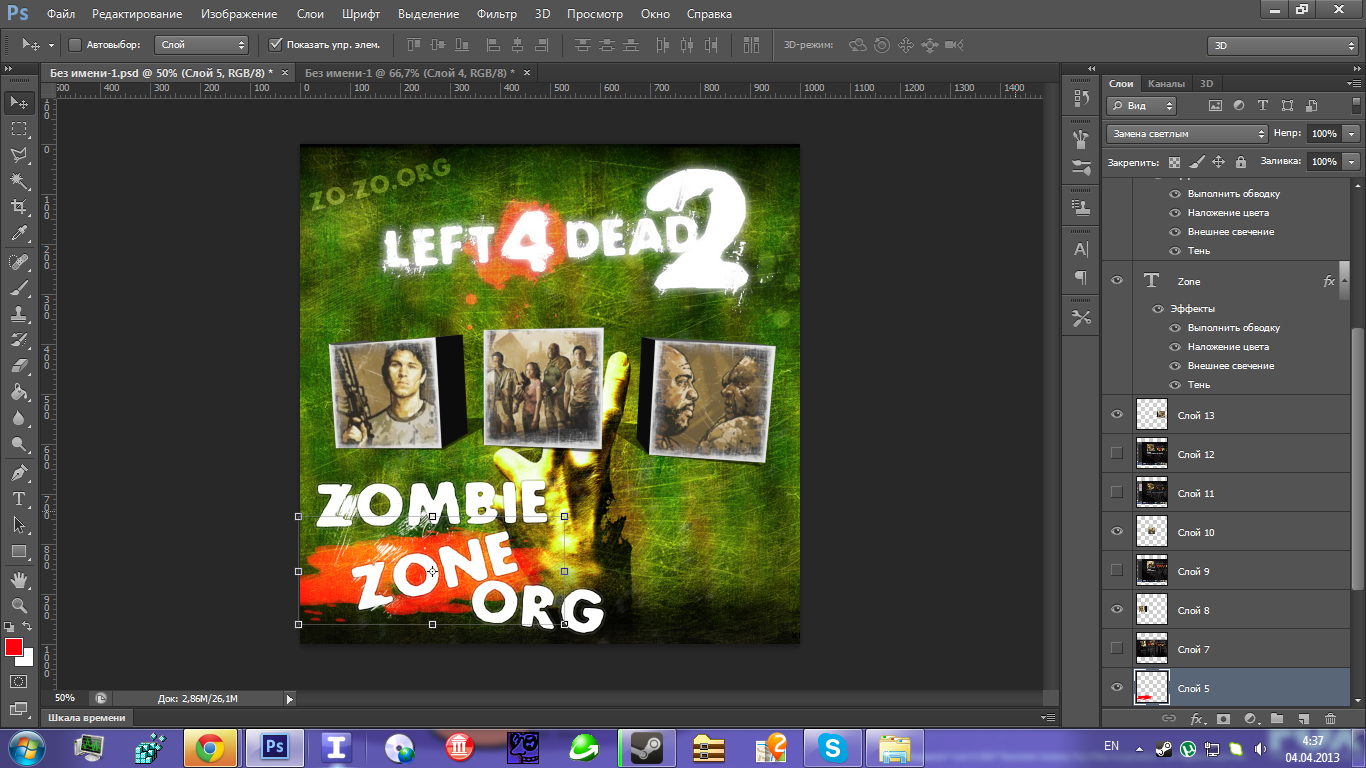Open the Фильтр menu
Viewport: 1366px width, 768px height.
[x=496, y=14]
